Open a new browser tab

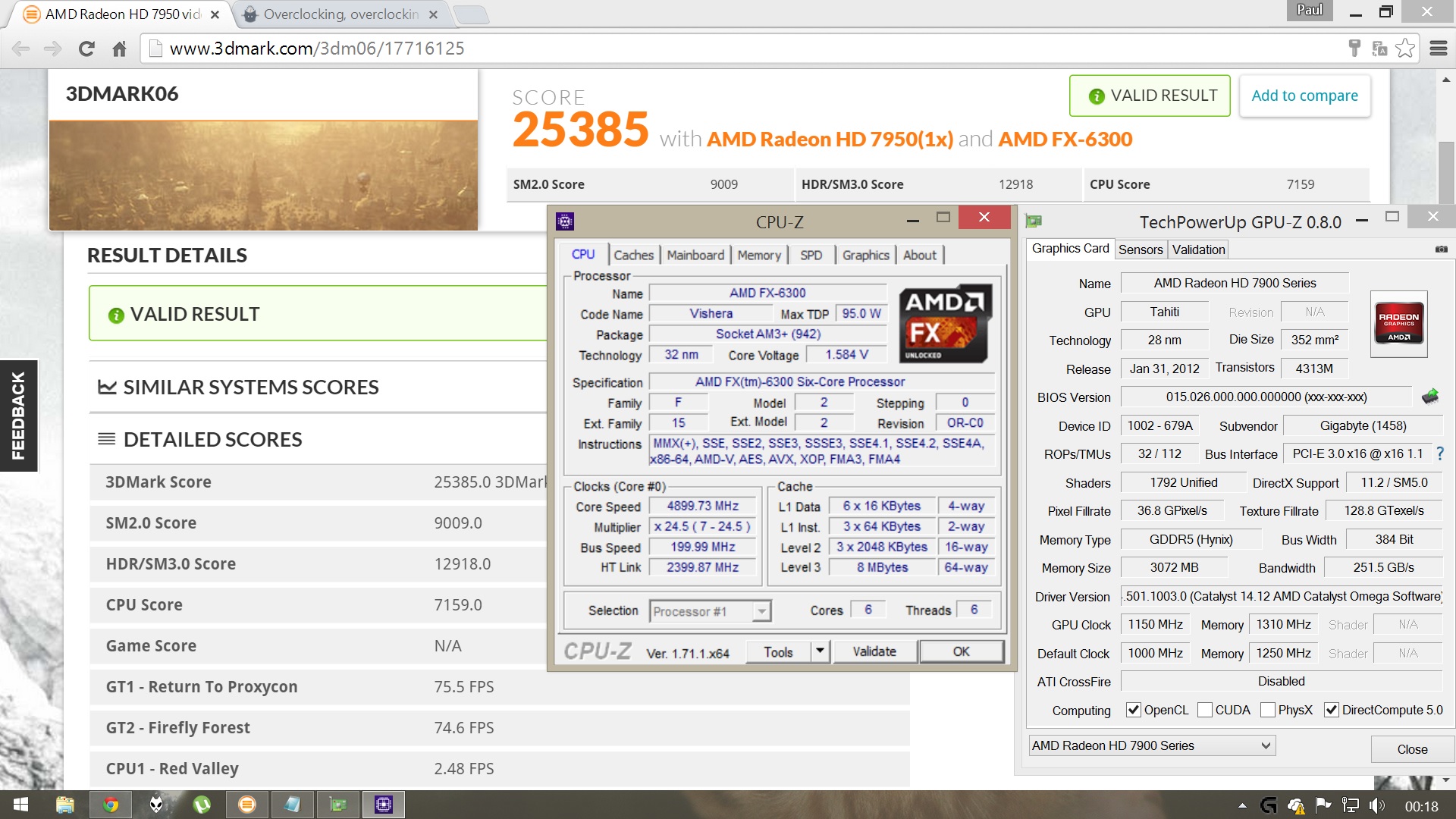tap(471, 14)
